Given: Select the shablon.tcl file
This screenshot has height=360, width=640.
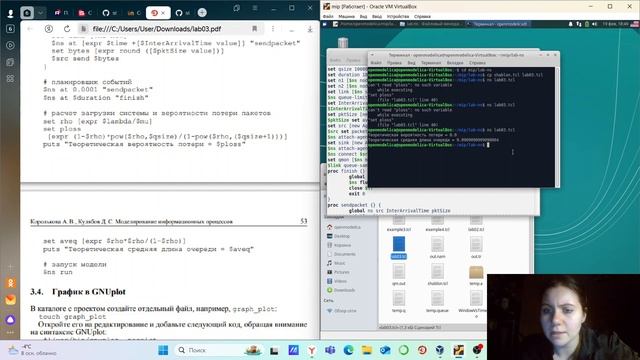Looking at the screenshot, I should [x=437, y=274].
